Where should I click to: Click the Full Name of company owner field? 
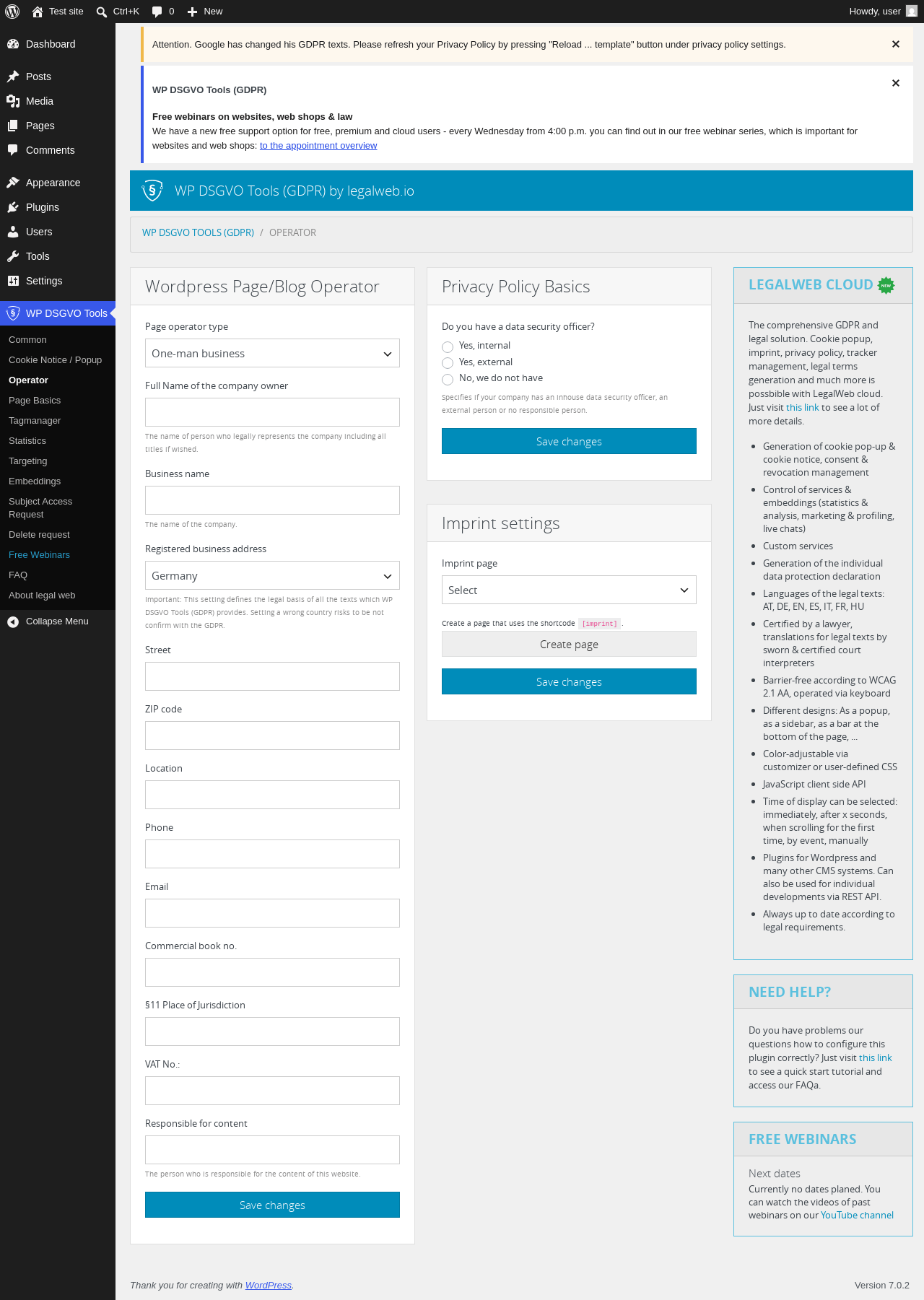[x=272, y=412]
